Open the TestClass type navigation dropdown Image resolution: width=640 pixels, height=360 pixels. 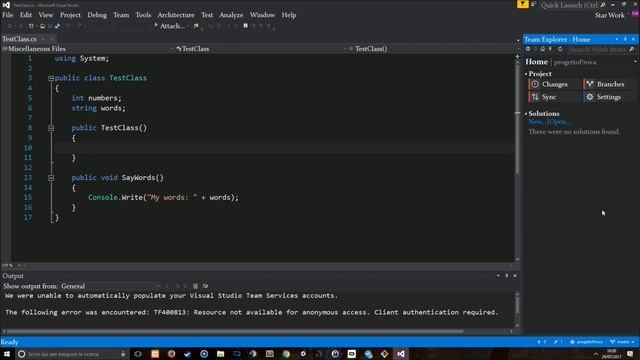click(x=261, y=49)
